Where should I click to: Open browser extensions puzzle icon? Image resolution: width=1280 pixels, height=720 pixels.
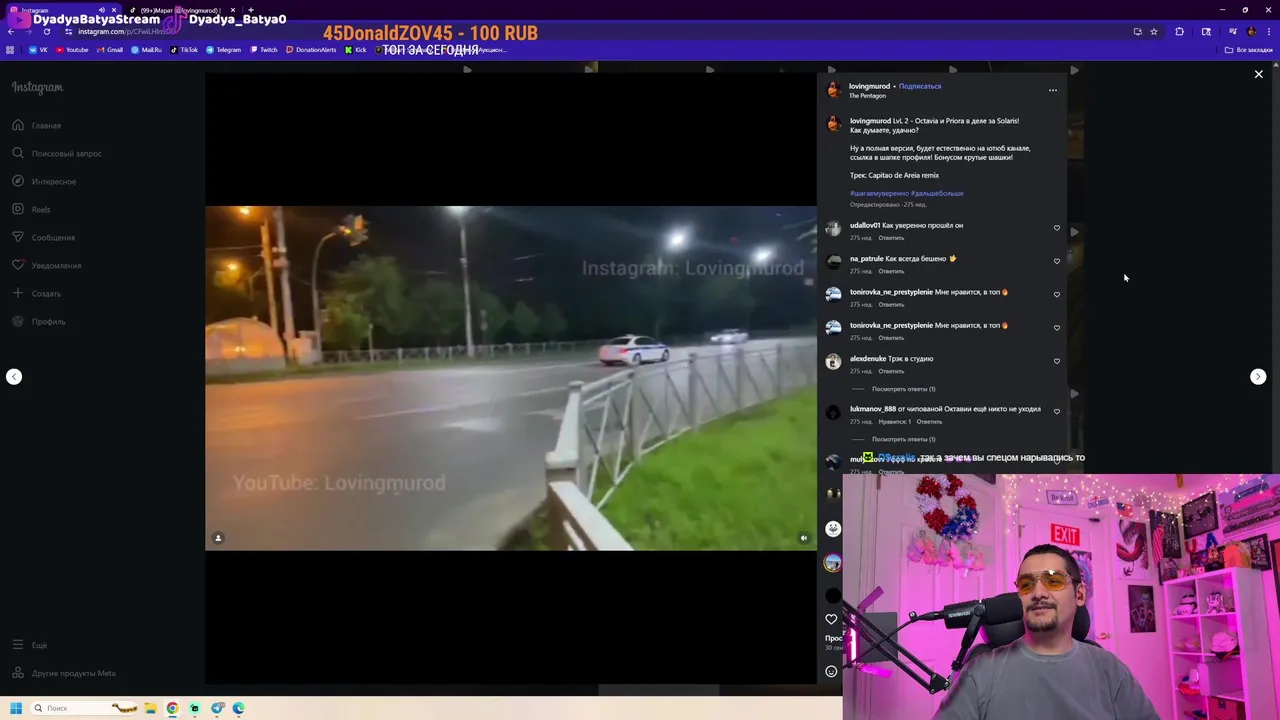tap(1179, 31)
